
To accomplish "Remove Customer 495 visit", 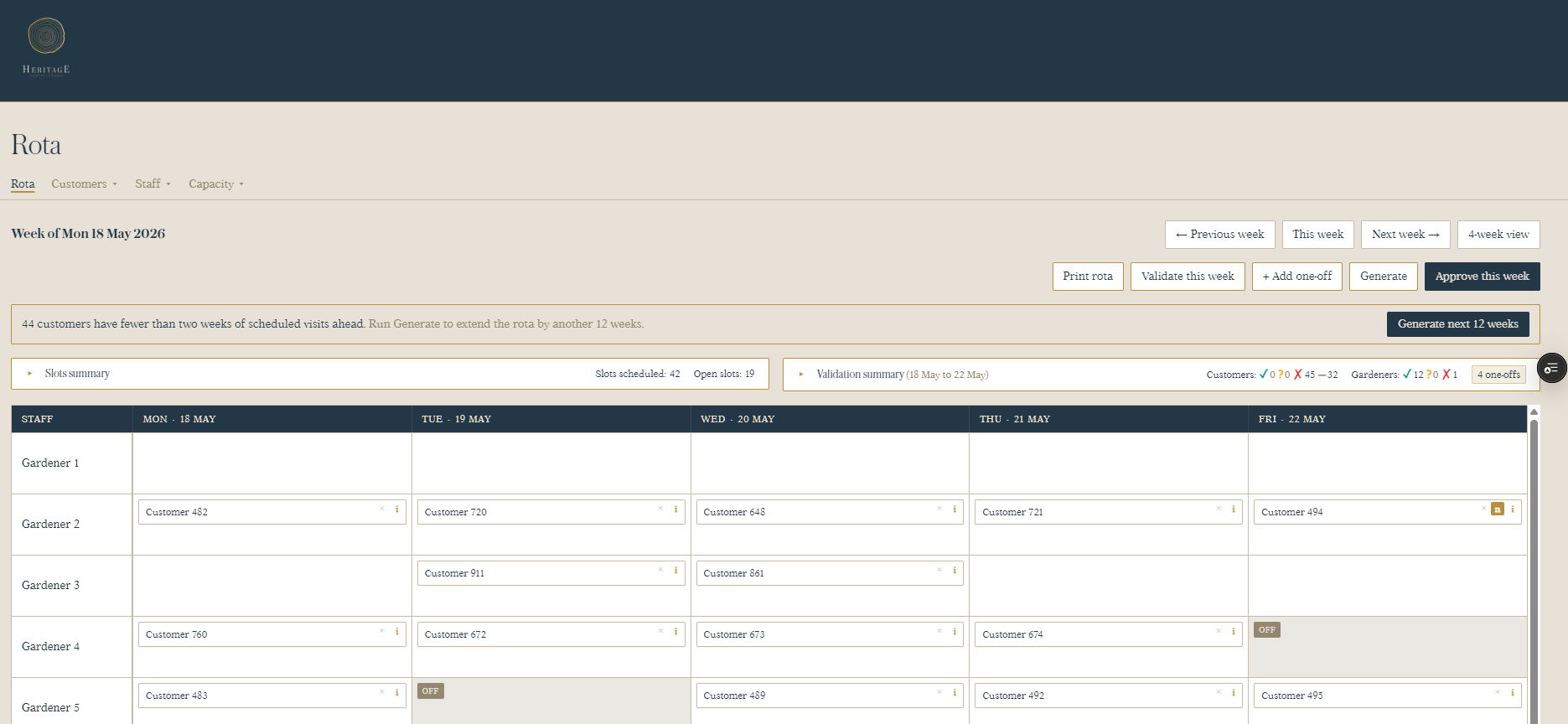I will tap(1498, 693).
